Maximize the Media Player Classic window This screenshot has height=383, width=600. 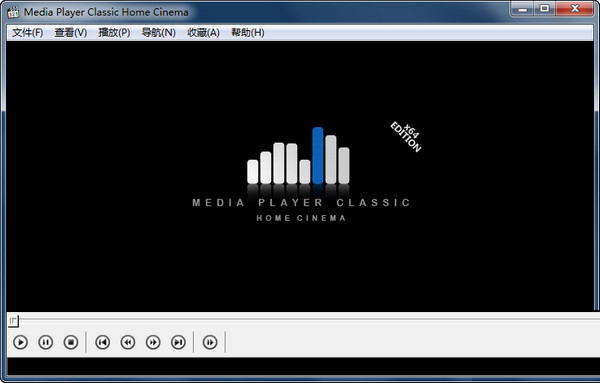tap(545, 9)
